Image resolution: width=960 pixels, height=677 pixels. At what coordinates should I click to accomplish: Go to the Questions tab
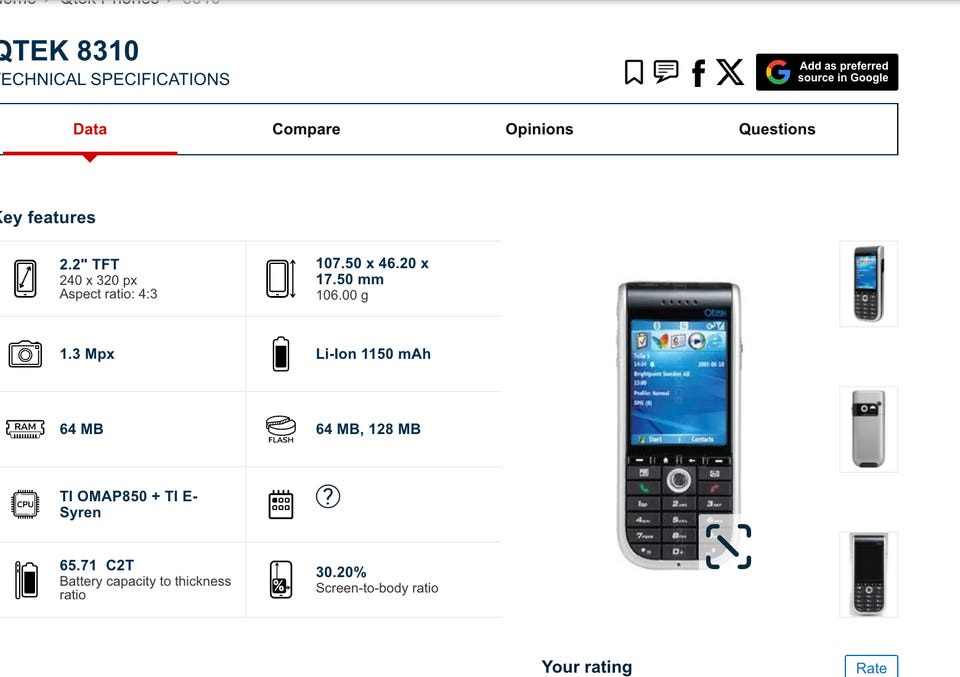click(777, 129)
